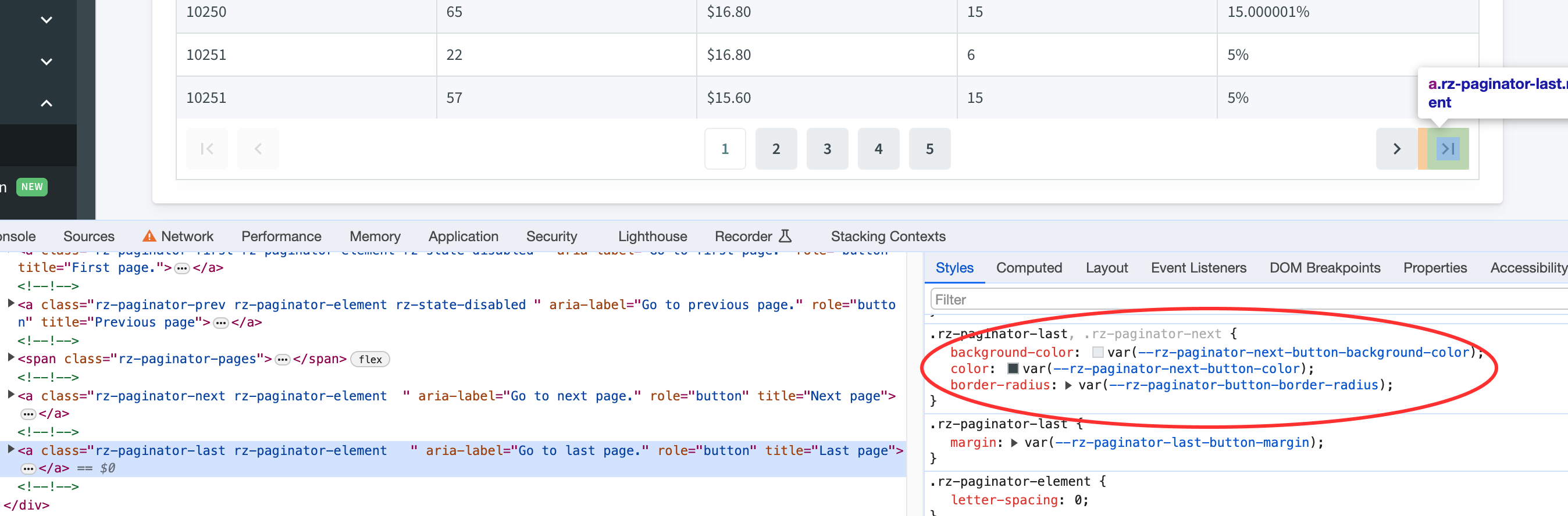Show collapsed content ellipsis of rz-paginator-next anchor

pos(28,414)
